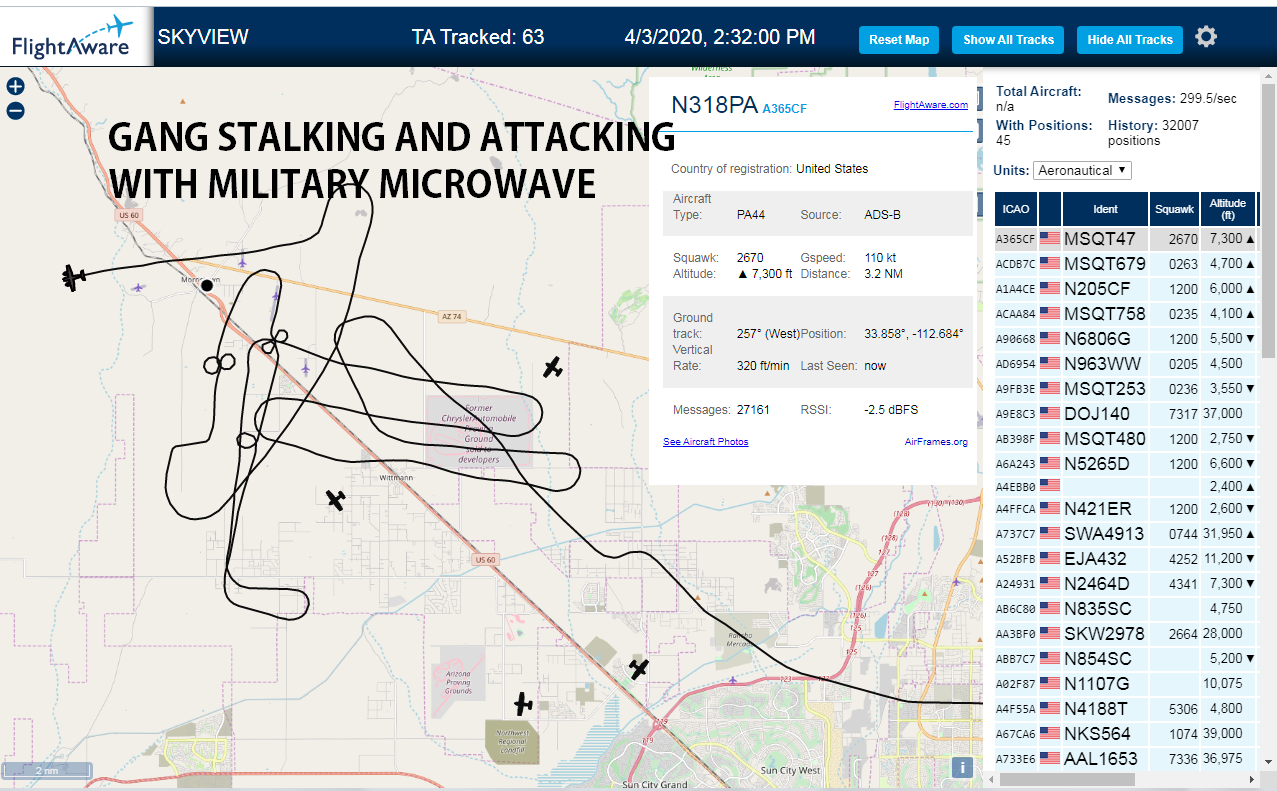Click US flag in MSQT47 row
Viewport: 1277px width, 791px height.
[x=1049, y=239]
